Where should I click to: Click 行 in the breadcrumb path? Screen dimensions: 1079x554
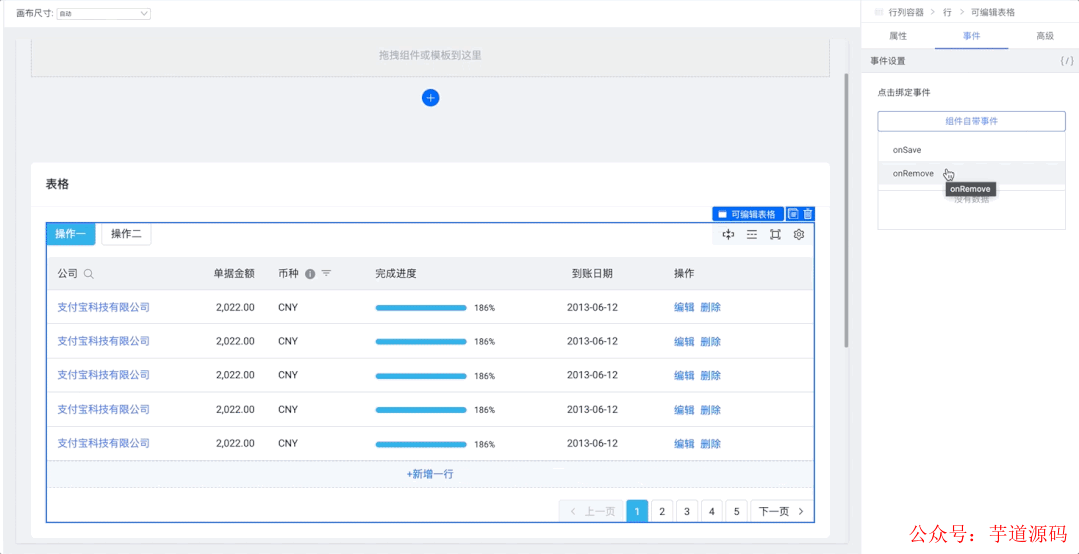pyautogui.click(x=948, y=12)
